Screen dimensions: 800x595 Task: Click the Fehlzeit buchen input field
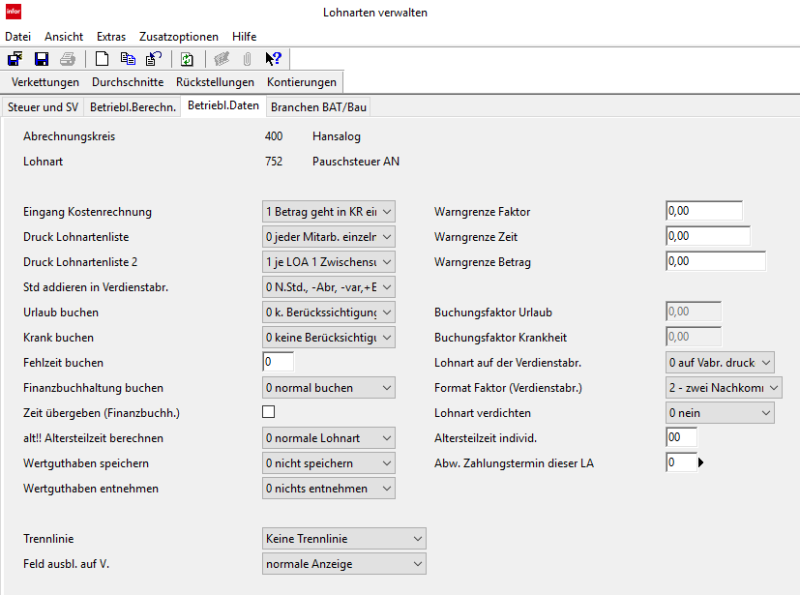[x=278, y=362]
